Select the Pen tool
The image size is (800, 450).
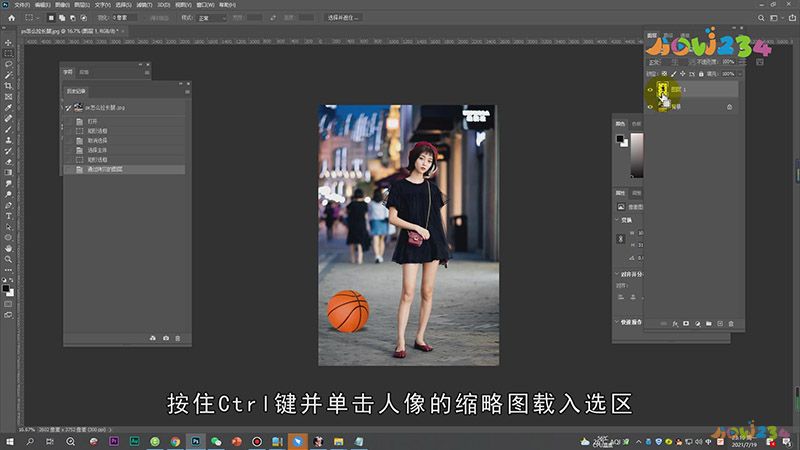8,205
